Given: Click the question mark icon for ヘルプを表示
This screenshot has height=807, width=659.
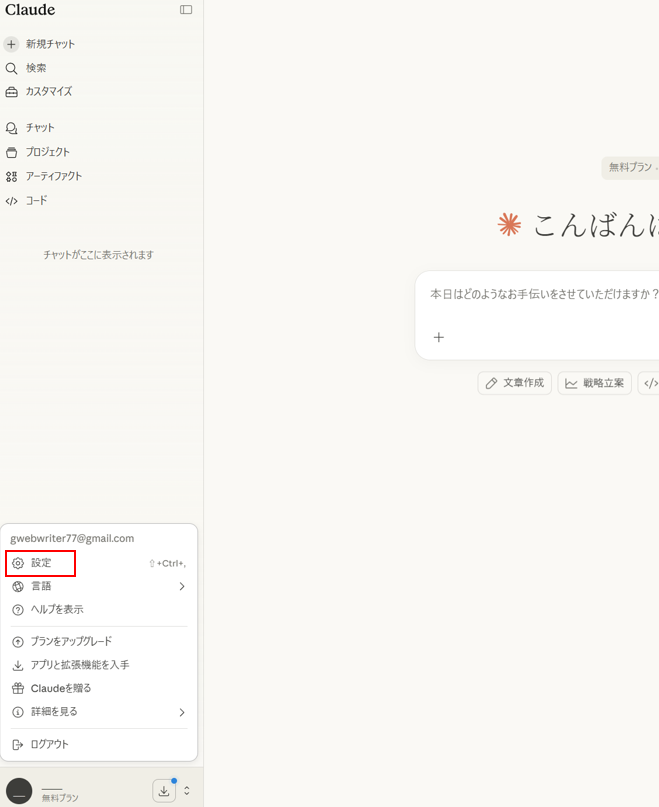Looking at the screenshot, I should coord(18,610).
